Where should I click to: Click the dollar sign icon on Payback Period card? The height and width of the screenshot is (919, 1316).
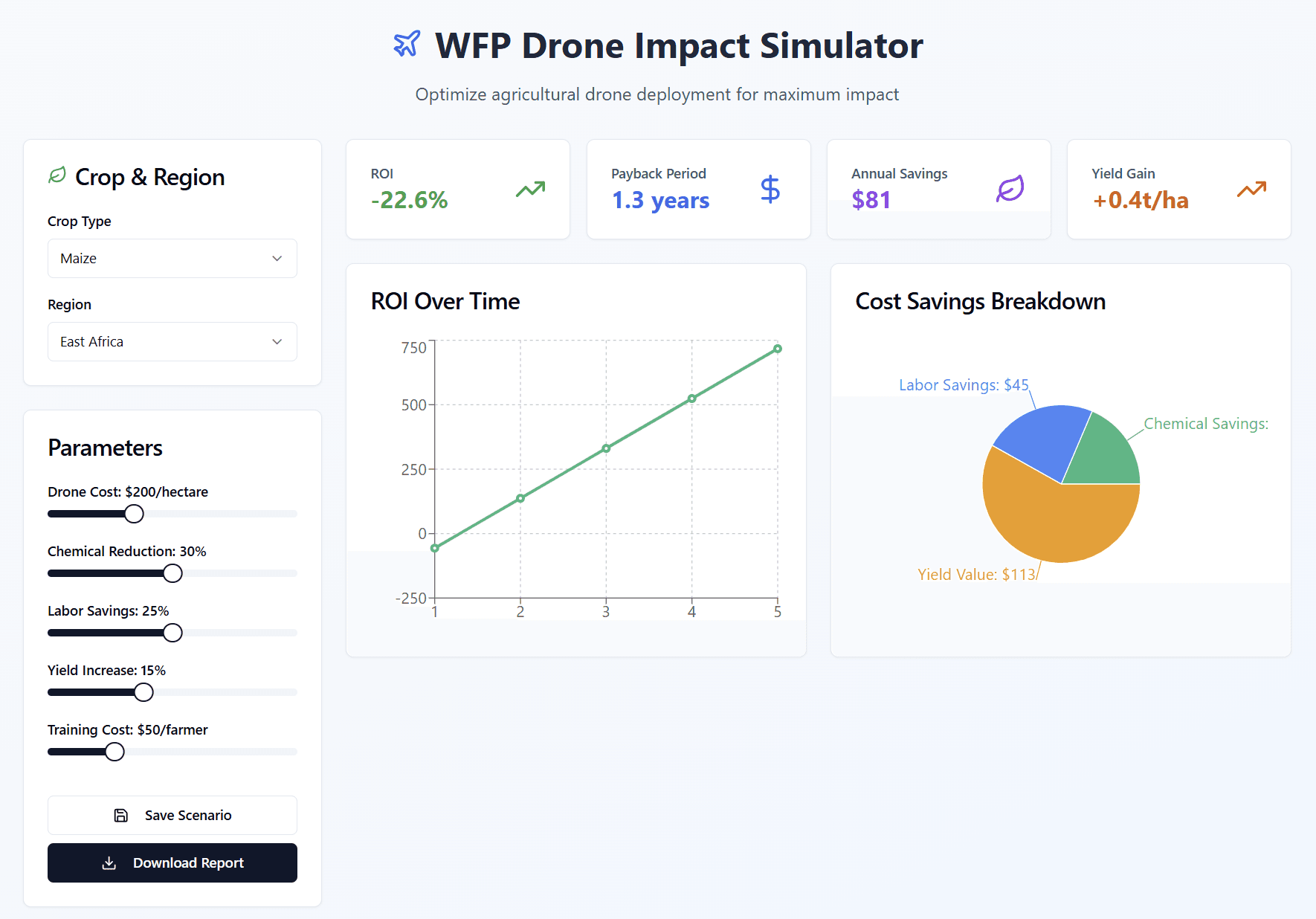point(770,190)
